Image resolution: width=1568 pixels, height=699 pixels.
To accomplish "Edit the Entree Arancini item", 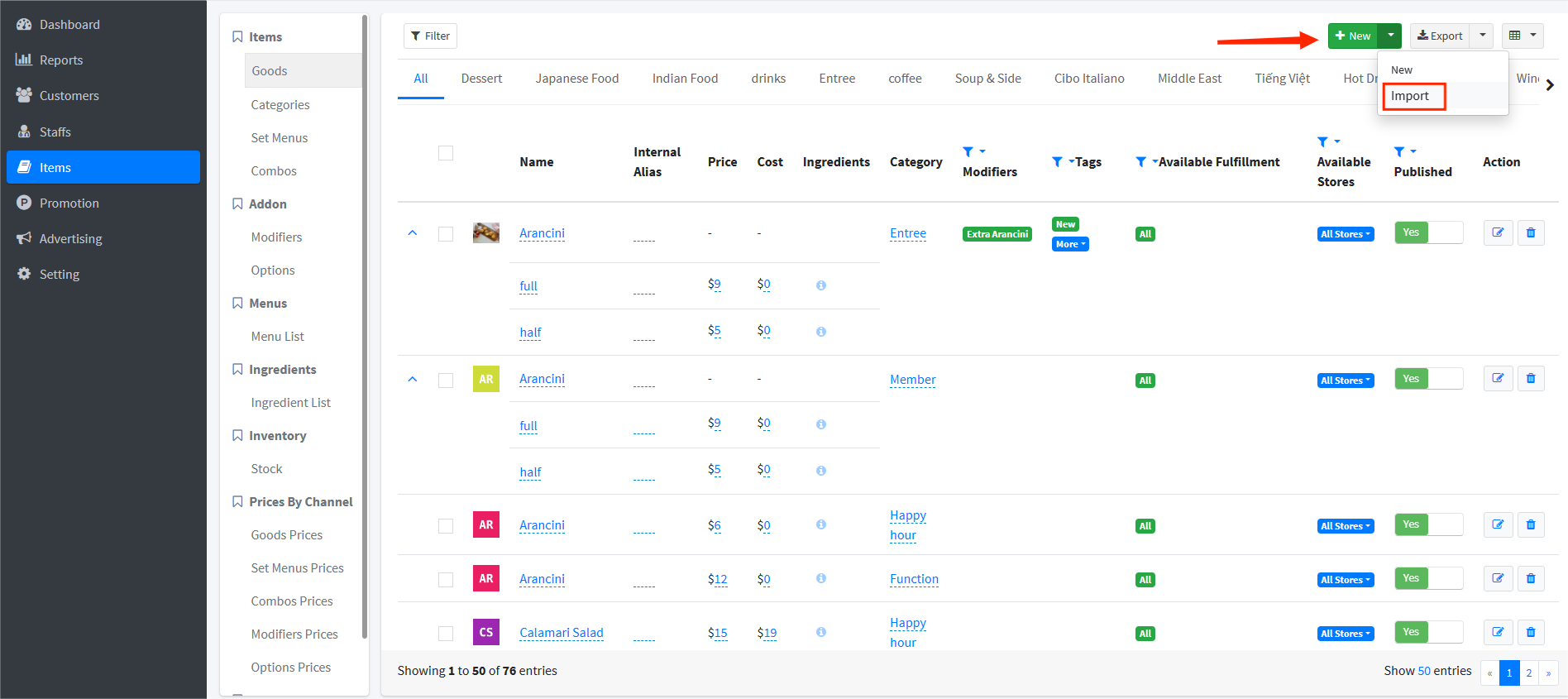I will (1498, 232).
